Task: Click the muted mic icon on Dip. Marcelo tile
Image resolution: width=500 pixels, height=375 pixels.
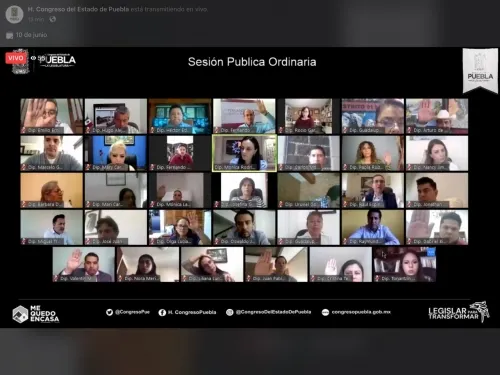Action: point(24,167)
